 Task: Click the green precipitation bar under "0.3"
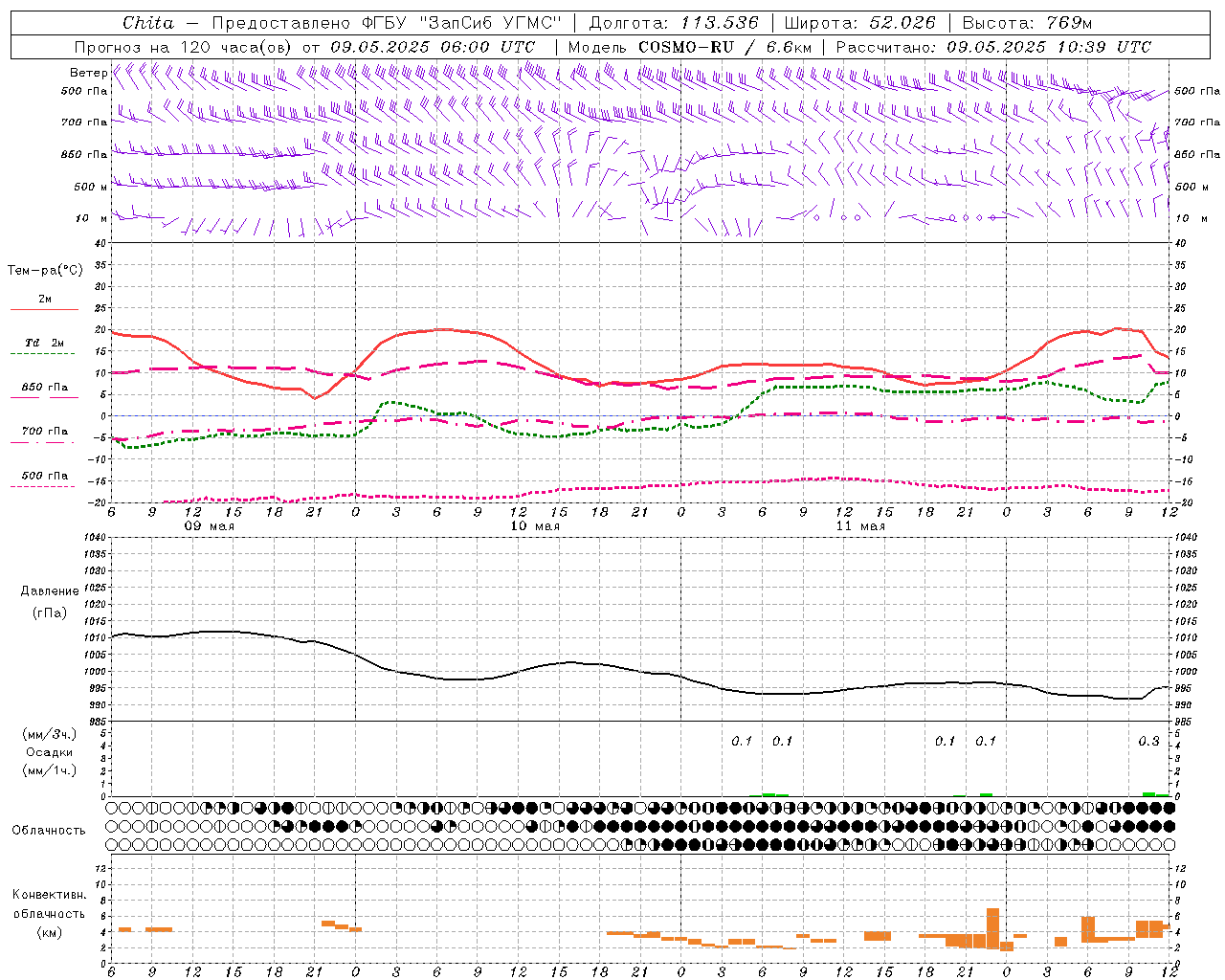1149,794
